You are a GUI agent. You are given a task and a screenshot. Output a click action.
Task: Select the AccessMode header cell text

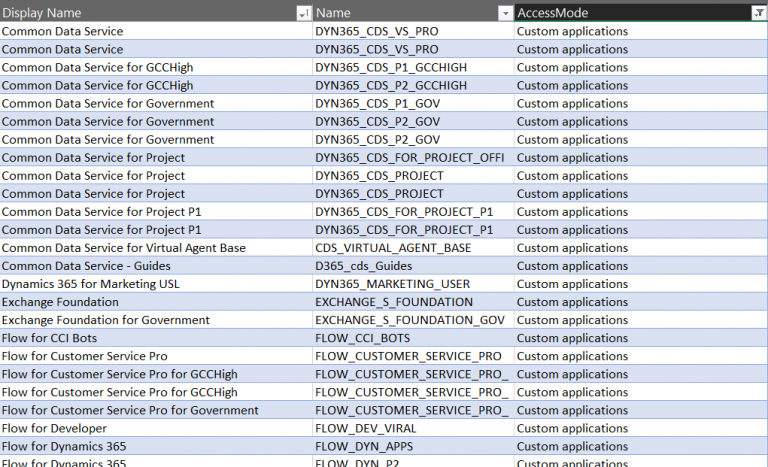tap(553, 13)
